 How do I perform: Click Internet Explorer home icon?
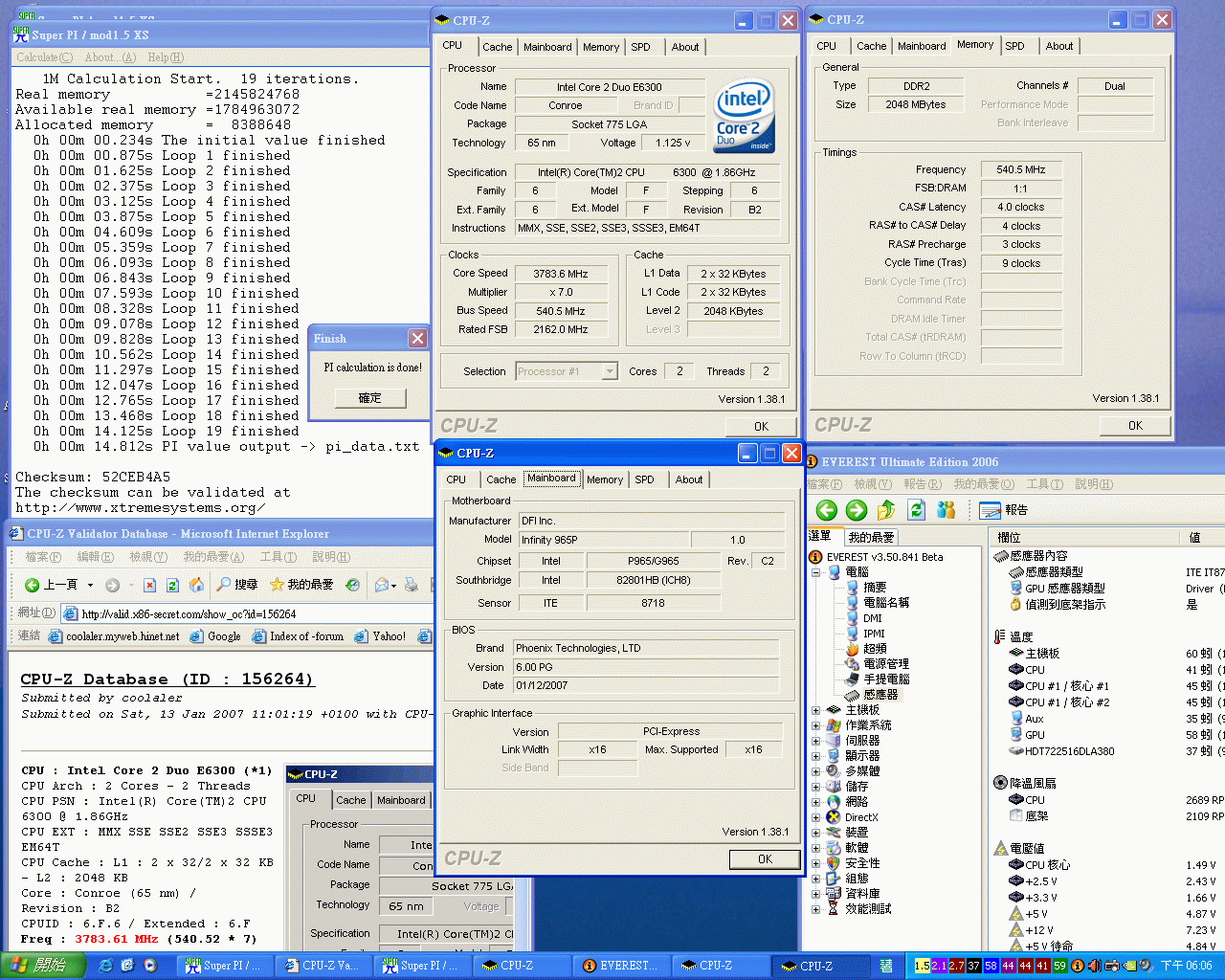click(x=196, y=585)
